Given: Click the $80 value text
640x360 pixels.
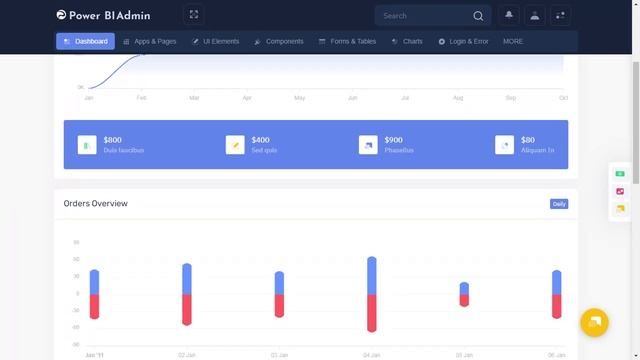Looking at the screenshot, I should tap(528, 140).
